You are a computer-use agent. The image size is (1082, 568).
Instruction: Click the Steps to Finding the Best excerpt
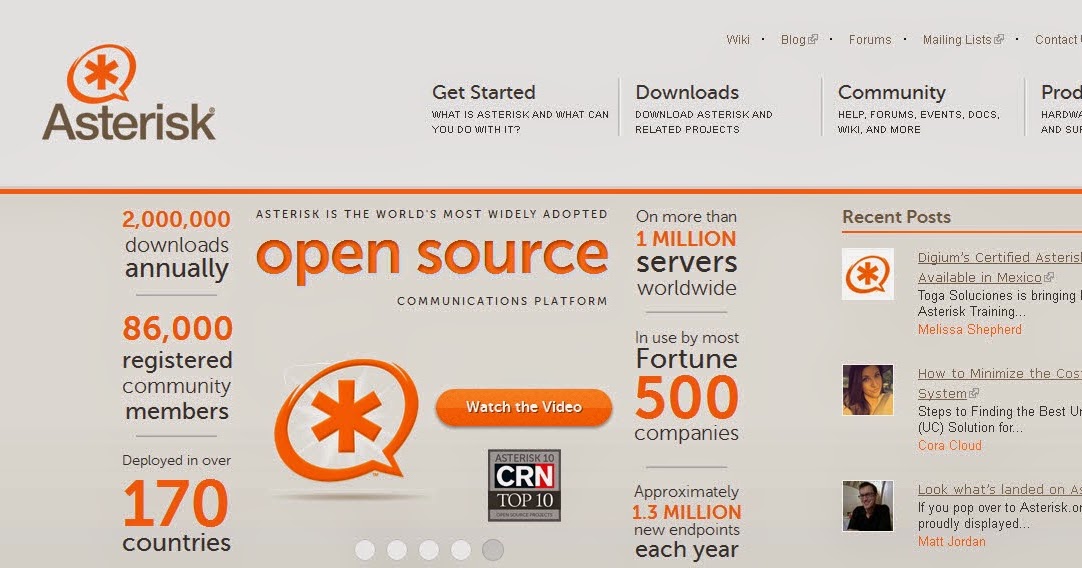[x=999, y=420]
